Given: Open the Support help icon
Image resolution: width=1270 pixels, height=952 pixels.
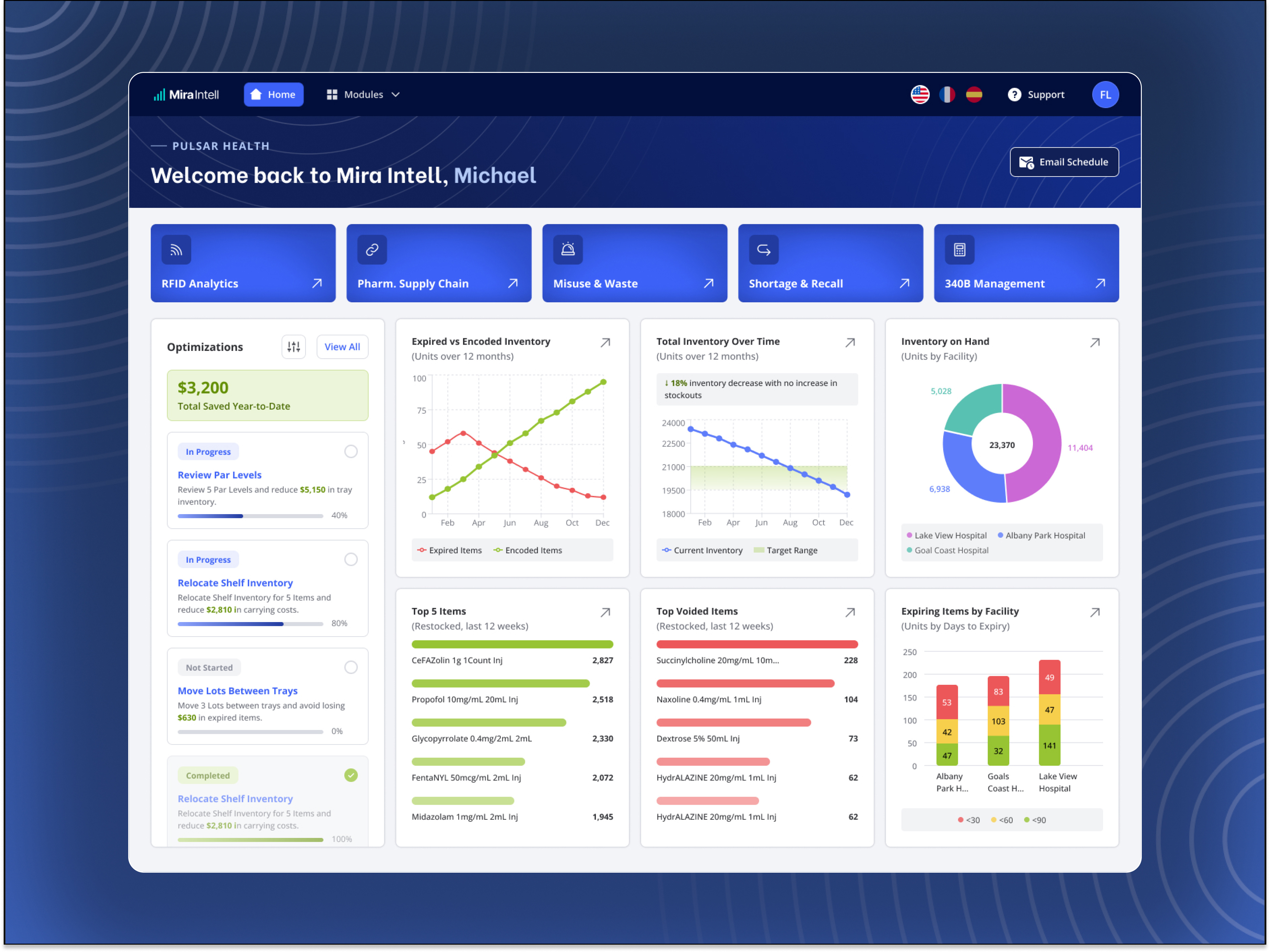Looking at the screenshot, I should coord(1014,94).
